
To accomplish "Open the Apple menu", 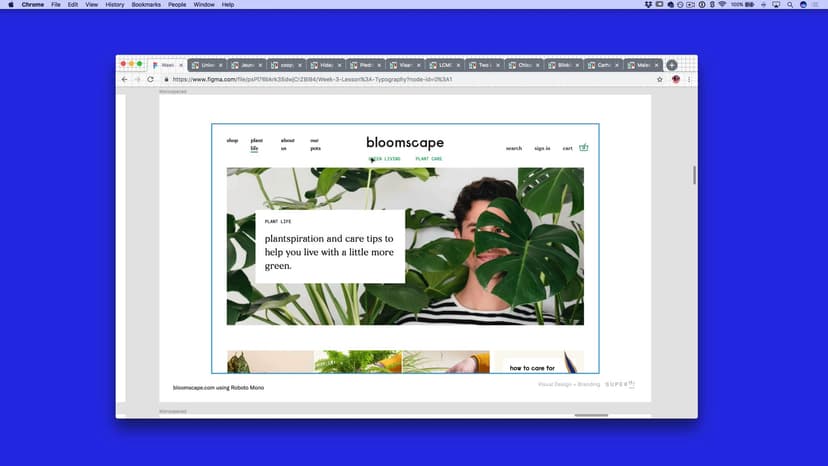I will [11, 4].
